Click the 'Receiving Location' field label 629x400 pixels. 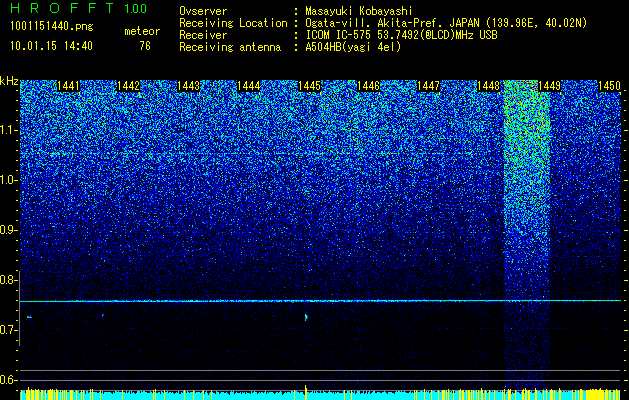[x=233, y=23]
